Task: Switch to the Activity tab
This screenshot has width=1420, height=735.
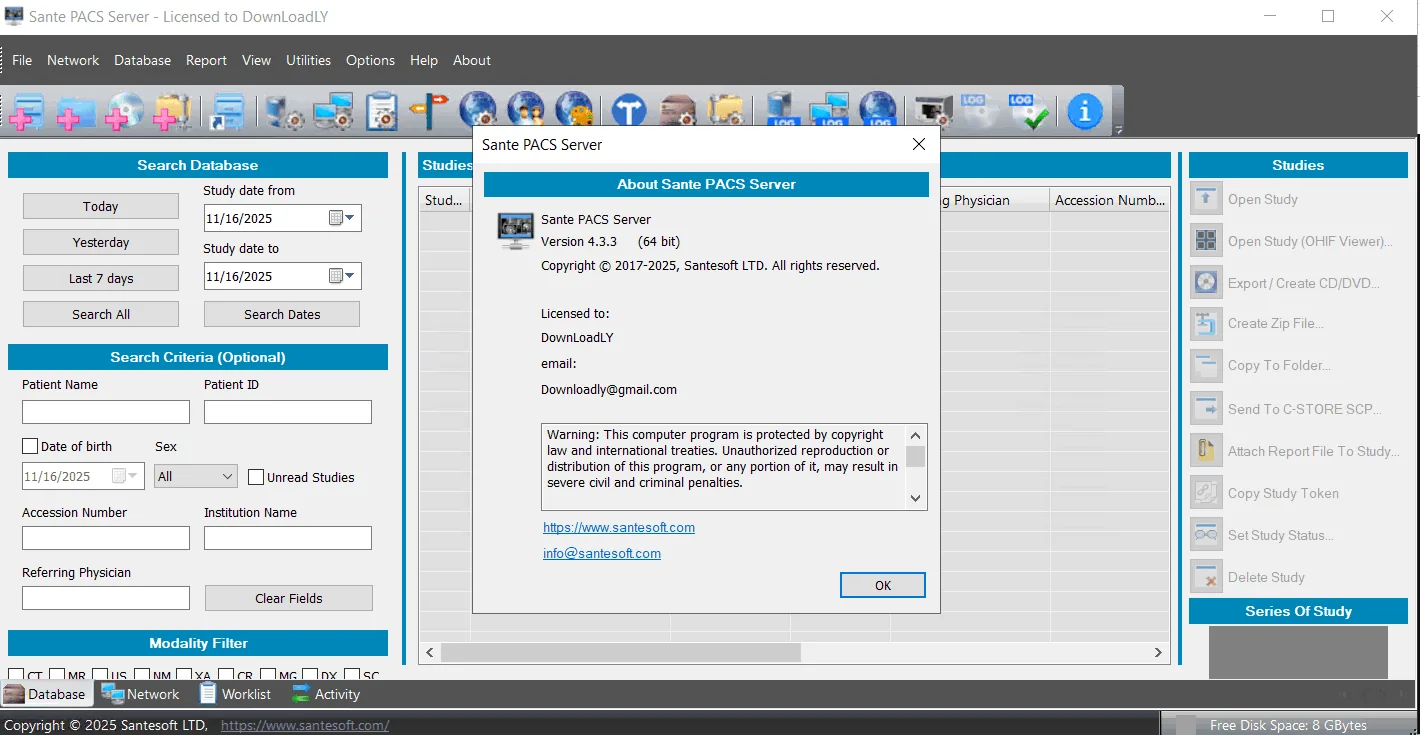Action: point(326,694)
